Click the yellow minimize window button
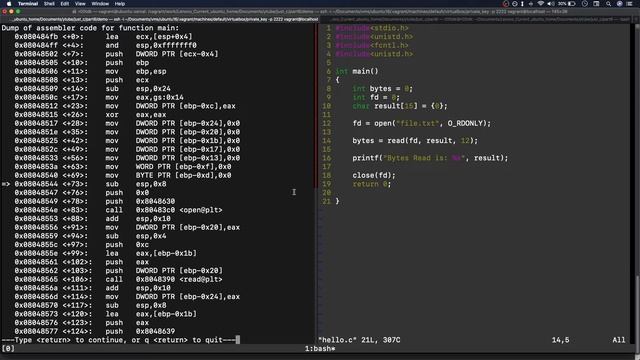This screenshot has height=360, width=640. click(x=11, y=11)
